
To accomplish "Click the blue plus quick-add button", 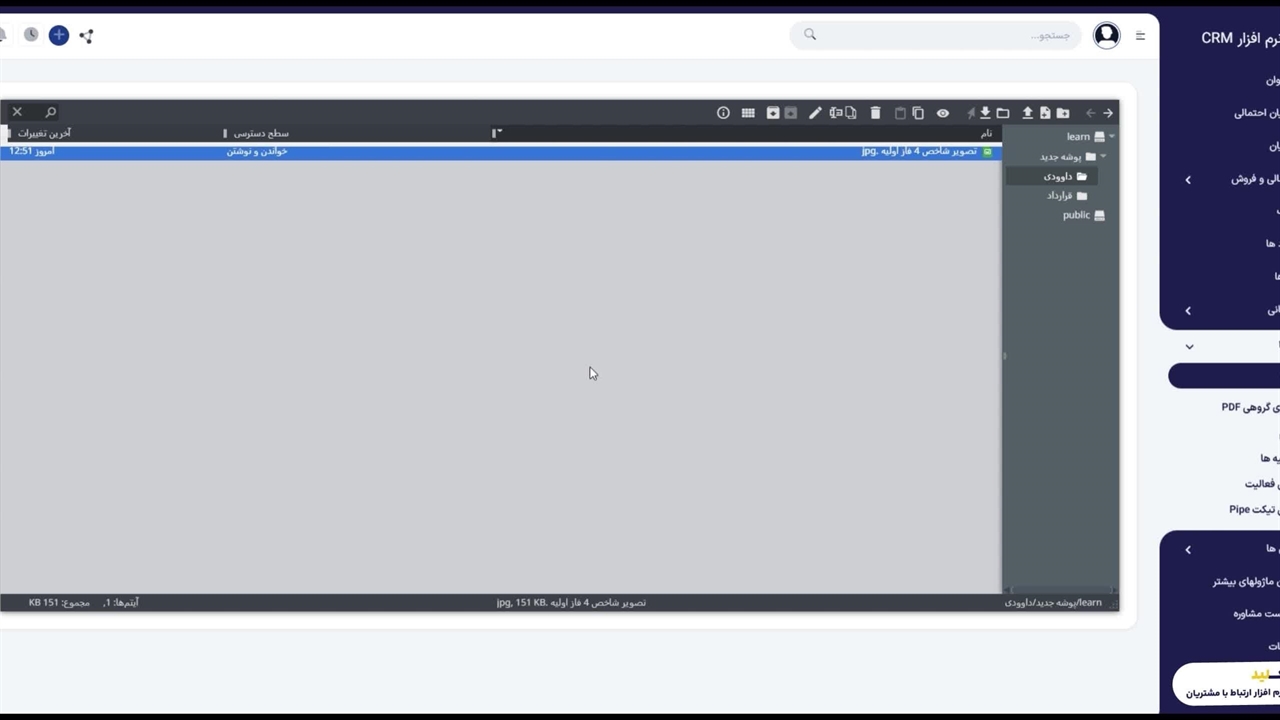I will point(59,35).
